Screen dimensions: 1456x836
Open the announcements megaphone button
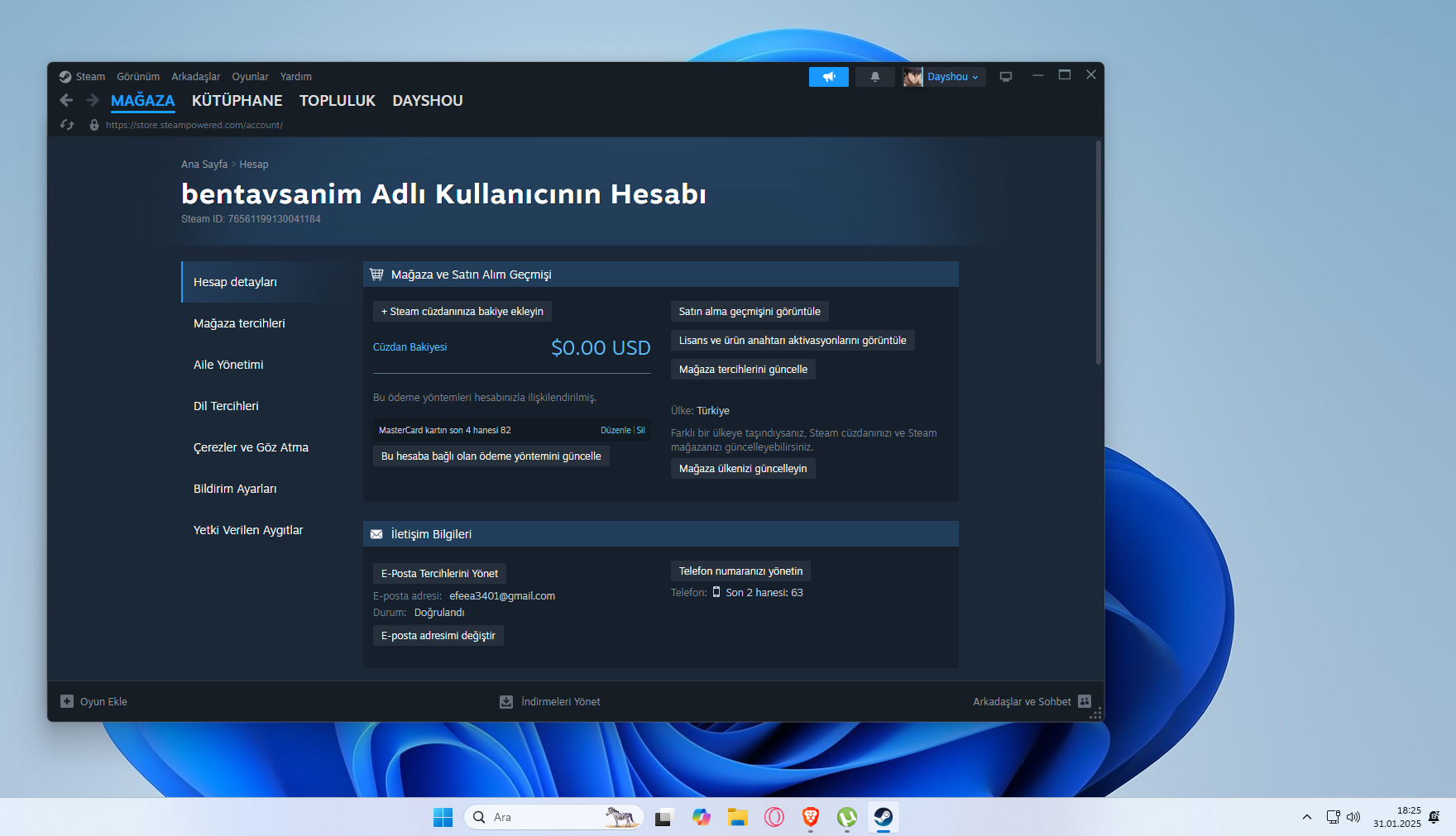click(829, 77)
